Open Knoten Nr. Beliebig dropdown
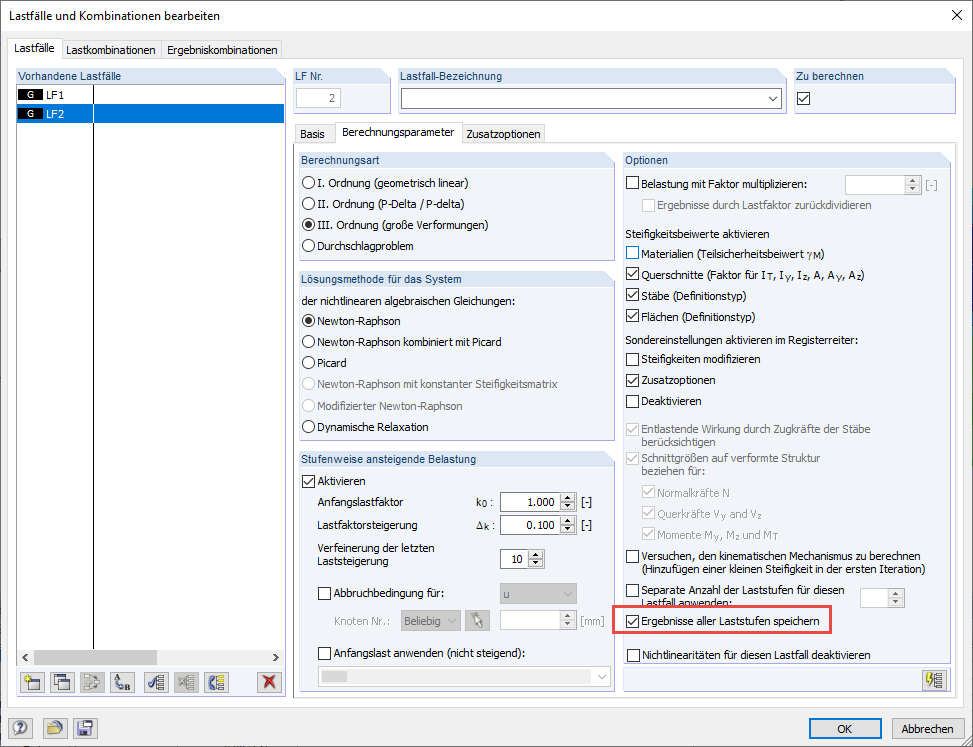Image resolution: width=973 pixels, height=747 pixels. 431,620
